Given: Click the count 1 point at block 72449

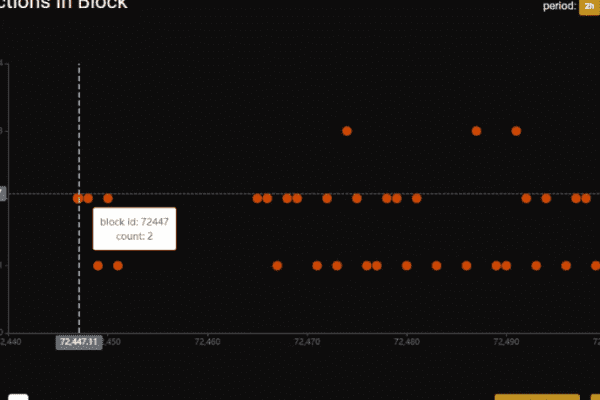Looking at the screenshot, I should 98,266.
